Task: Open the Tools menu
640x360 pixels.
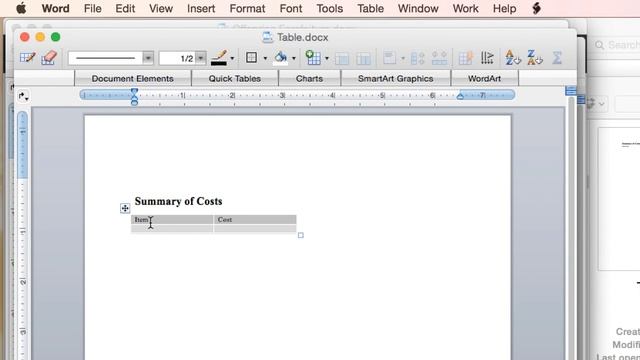Action: (x=330, y=9)
